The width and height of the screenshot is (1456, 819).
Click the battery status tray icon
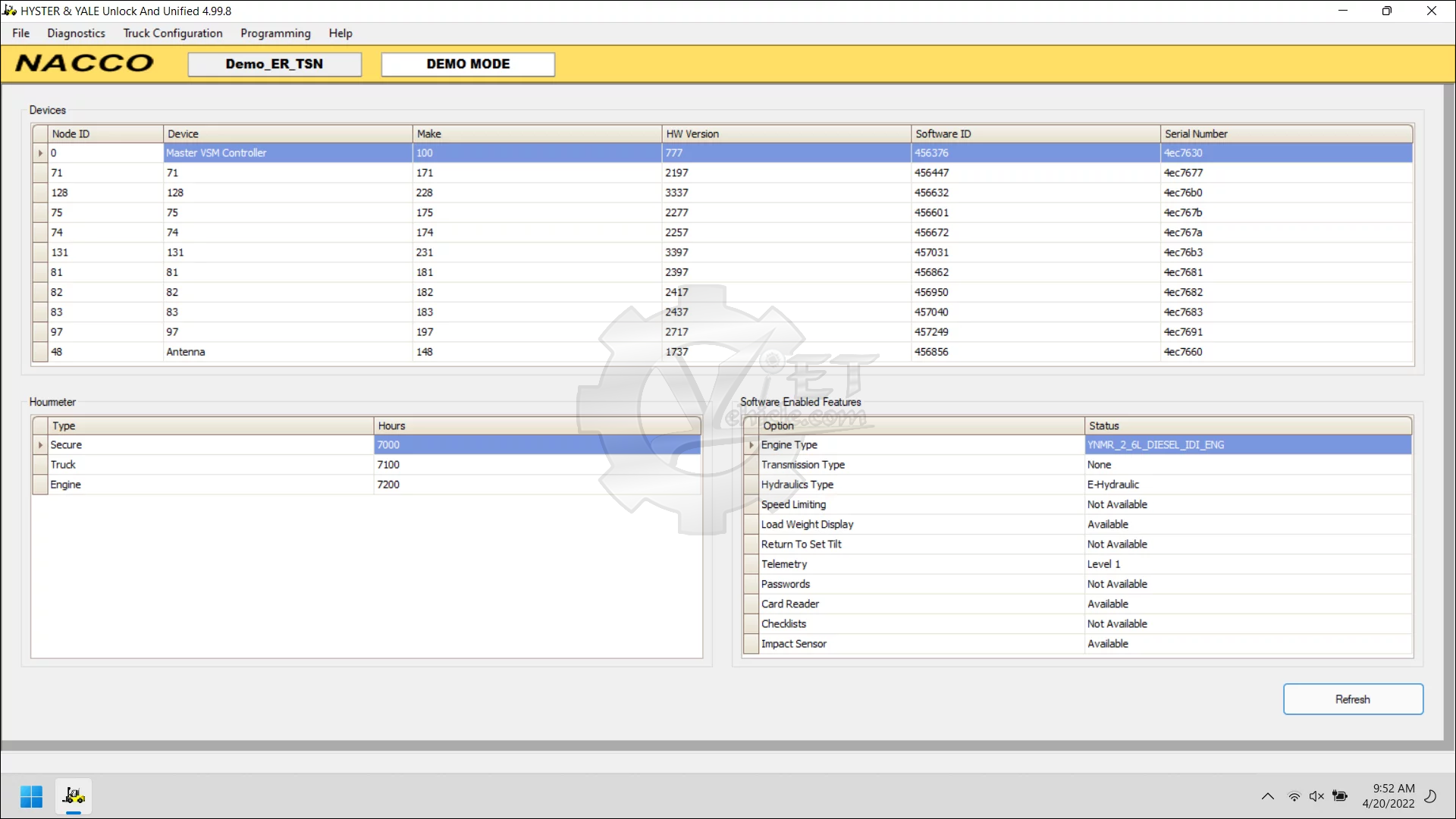(x=1340, y=796)
